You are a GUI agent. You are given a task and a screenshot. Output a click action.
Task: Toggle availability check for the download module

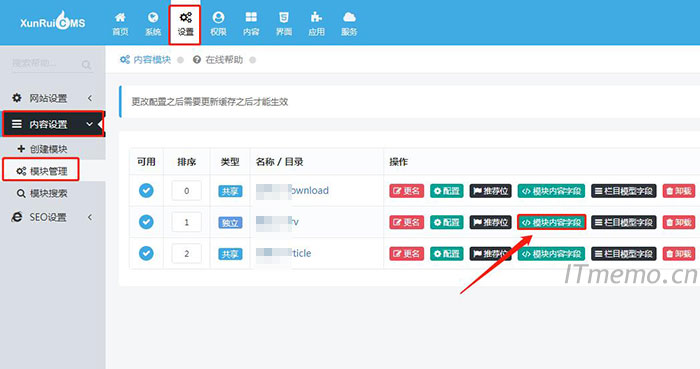coord(146,191)
